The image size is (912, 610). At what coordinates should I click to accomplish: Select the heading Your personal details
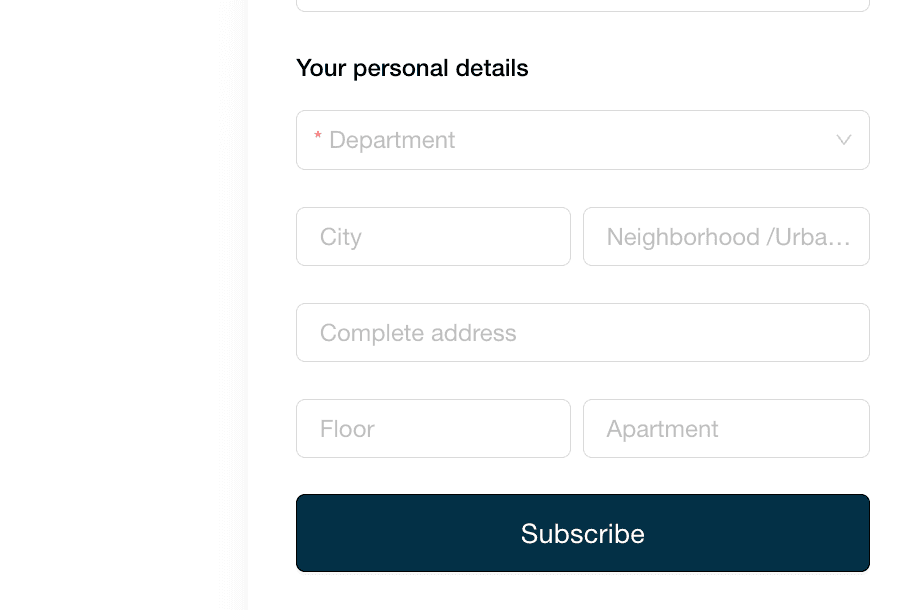[412, 68]
